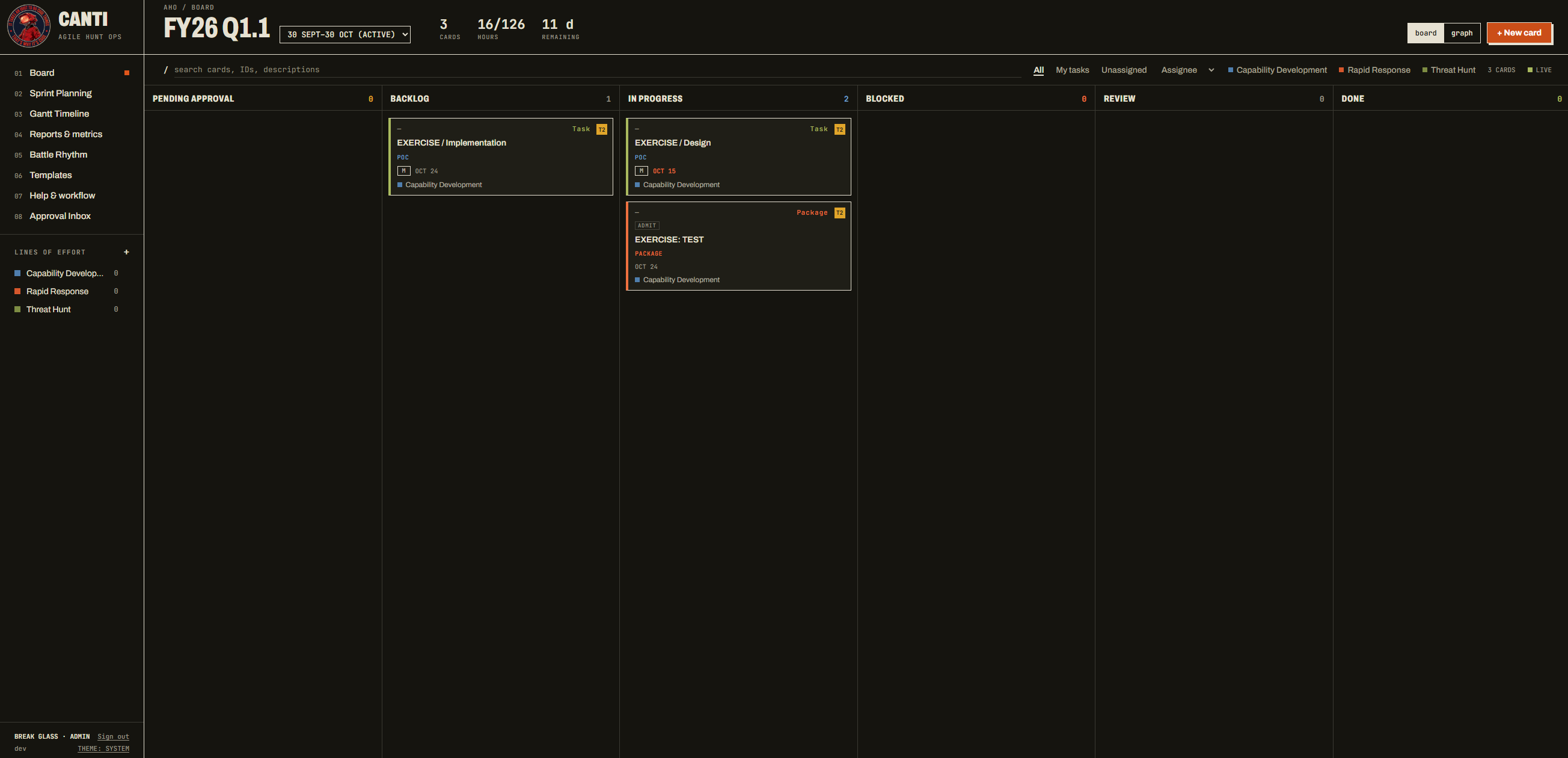This screenshot has width=1568, height=758.
Task: Select the All filter tab
Action: [x=1038, y=70]
